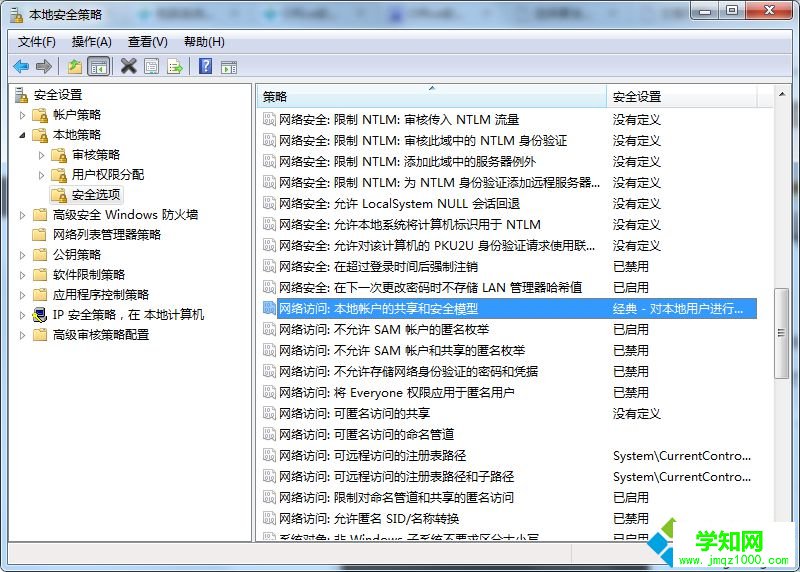Click the Up one level folder icon
The width and height of the screenshot is (800, 572).
tap(74, 66)
